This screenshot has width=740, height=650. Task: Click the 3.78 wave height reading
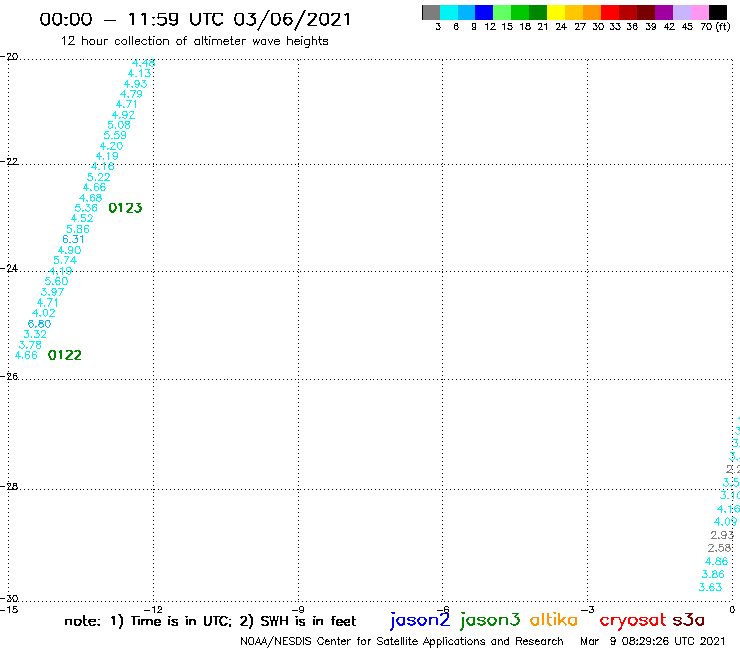coord(30,345)
